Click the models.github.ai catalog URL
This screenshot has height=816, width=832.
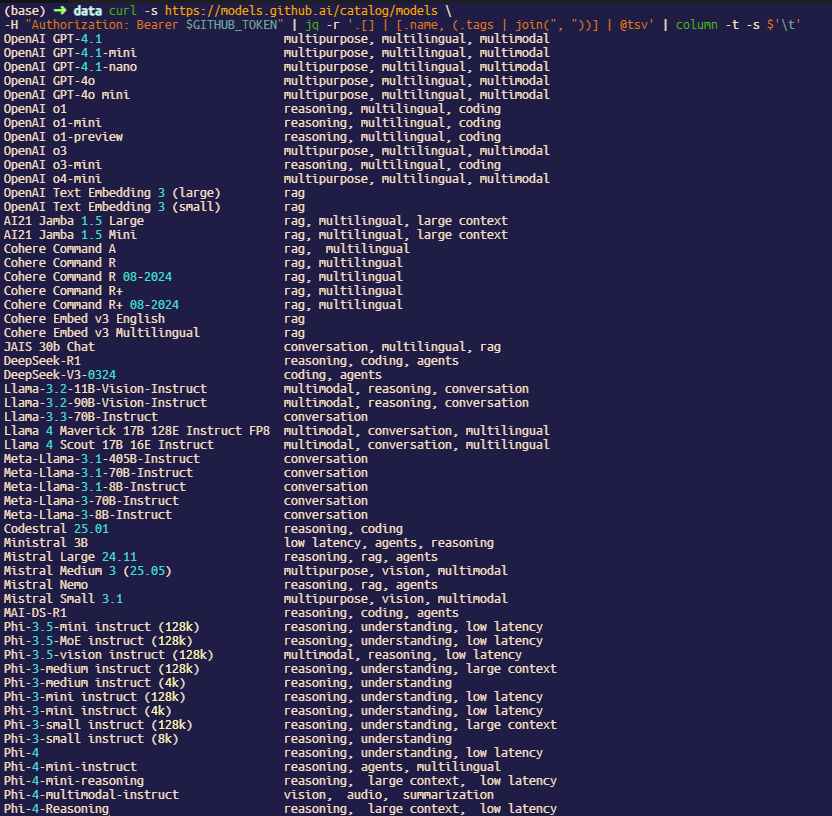point(301,11)
